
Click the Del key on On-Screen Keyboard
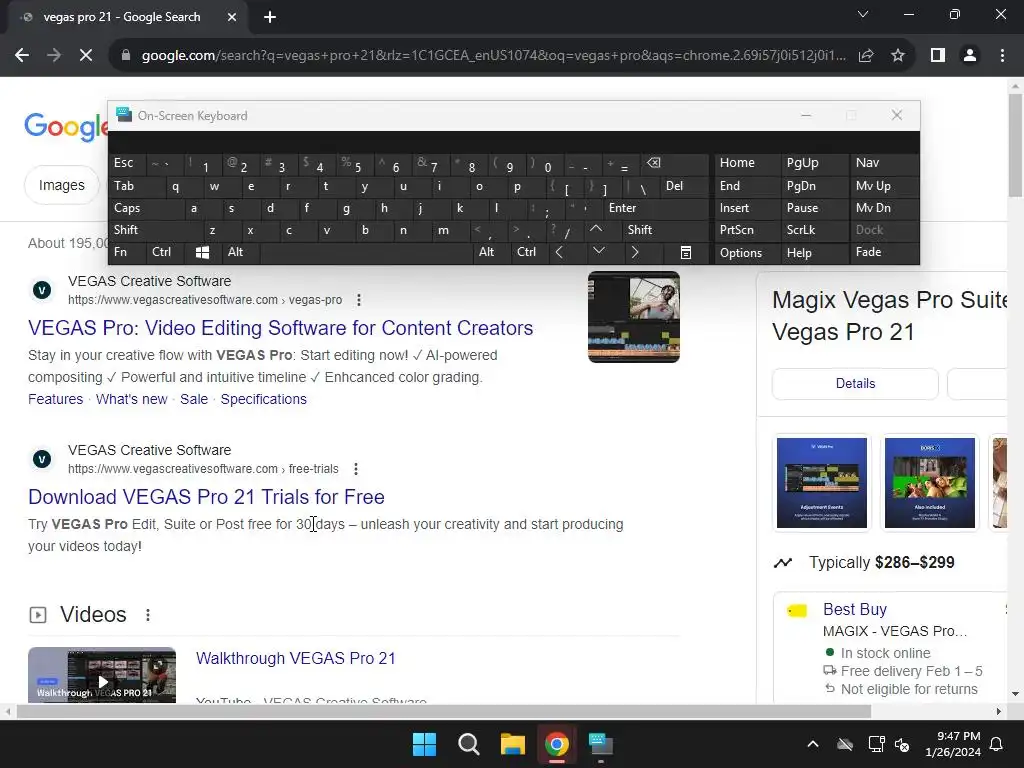pos(684,186)
